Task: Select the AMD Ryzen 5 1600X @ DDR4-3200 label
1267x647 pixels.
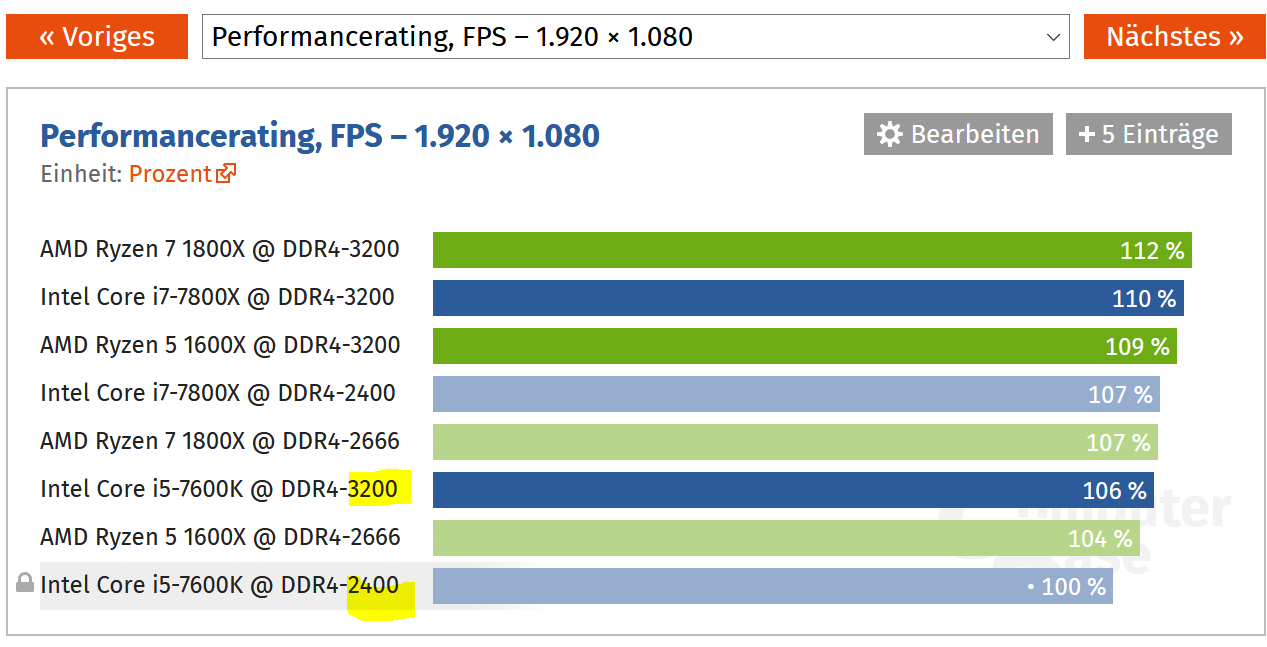Action: click(x=220, y=345)
